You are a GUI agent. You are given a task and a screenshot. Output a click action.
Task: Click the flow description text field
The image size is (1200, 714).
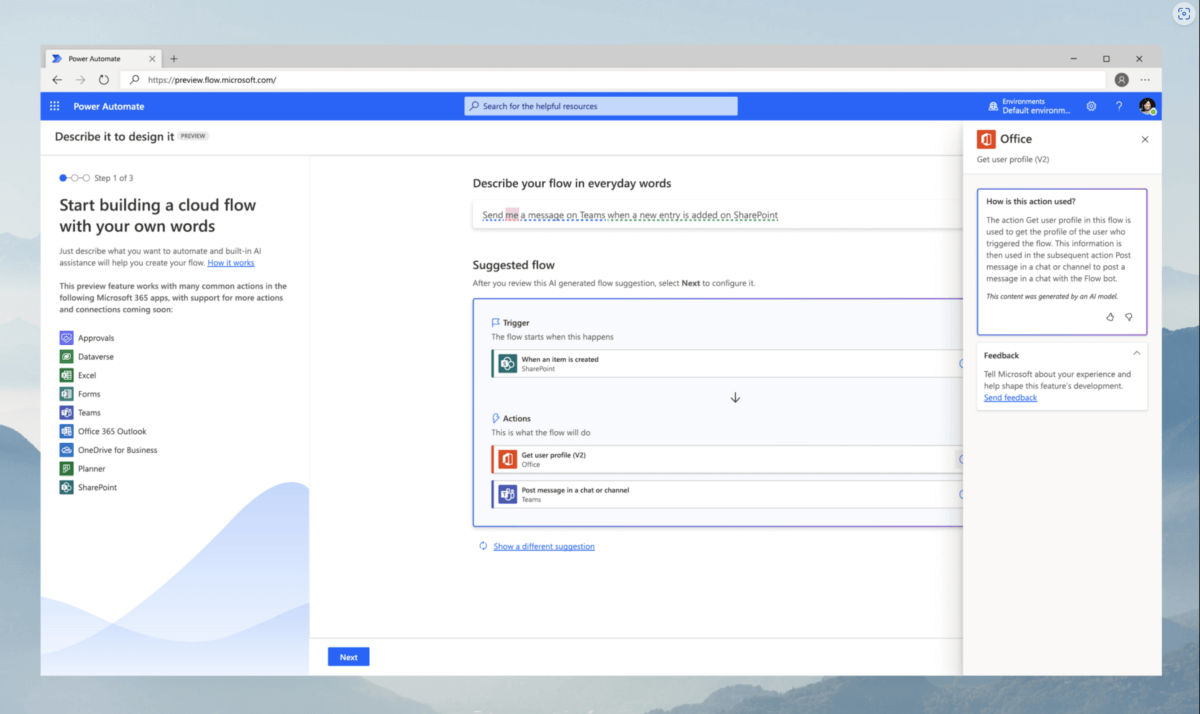click(x=718, y=215)
